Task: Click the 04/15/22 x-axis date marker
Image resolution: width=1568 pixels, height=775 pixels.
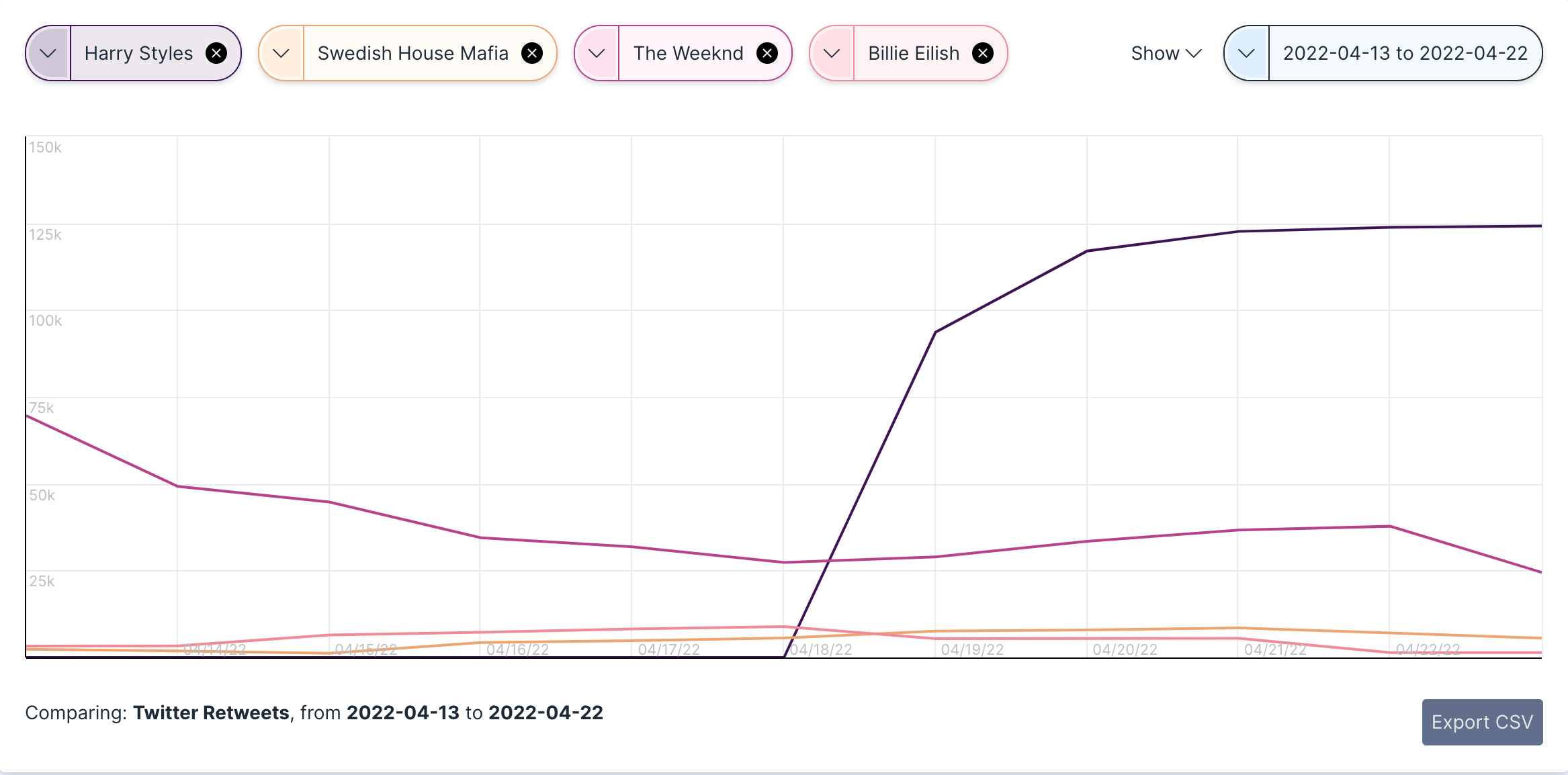Action: coord(366,649)
